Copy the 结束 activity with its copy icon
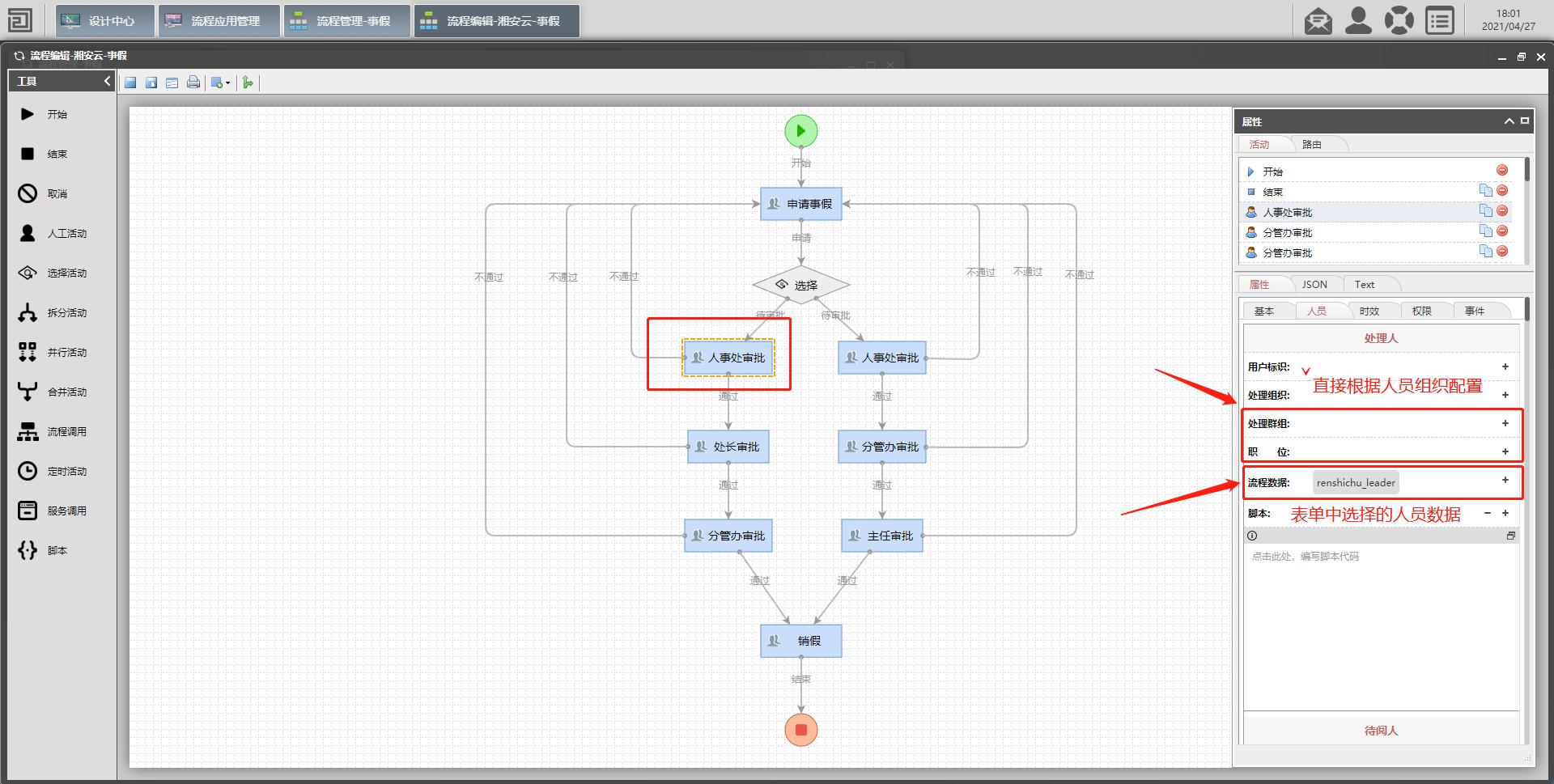Viewport: 1554px width, 784px height. [x=1486, y=190]
